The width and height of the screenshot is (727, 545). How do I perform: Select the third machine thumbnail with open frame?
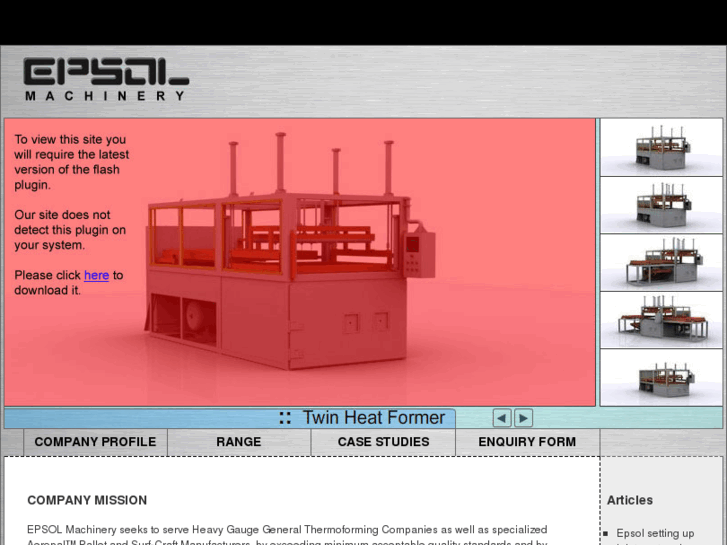pos(661,263)
